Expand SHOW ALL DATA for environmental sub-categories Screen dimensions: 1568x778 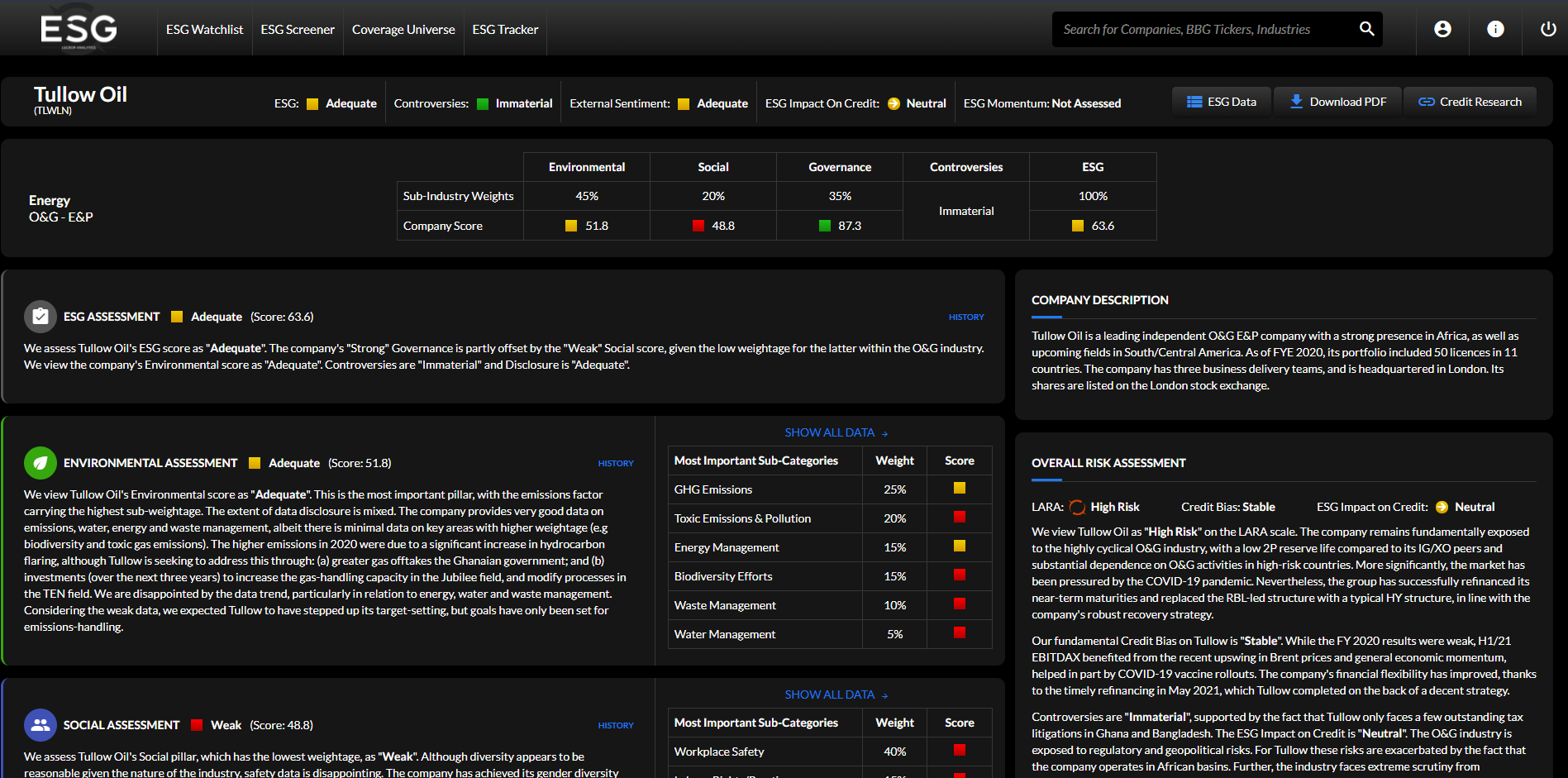click(x=835, y=432)
